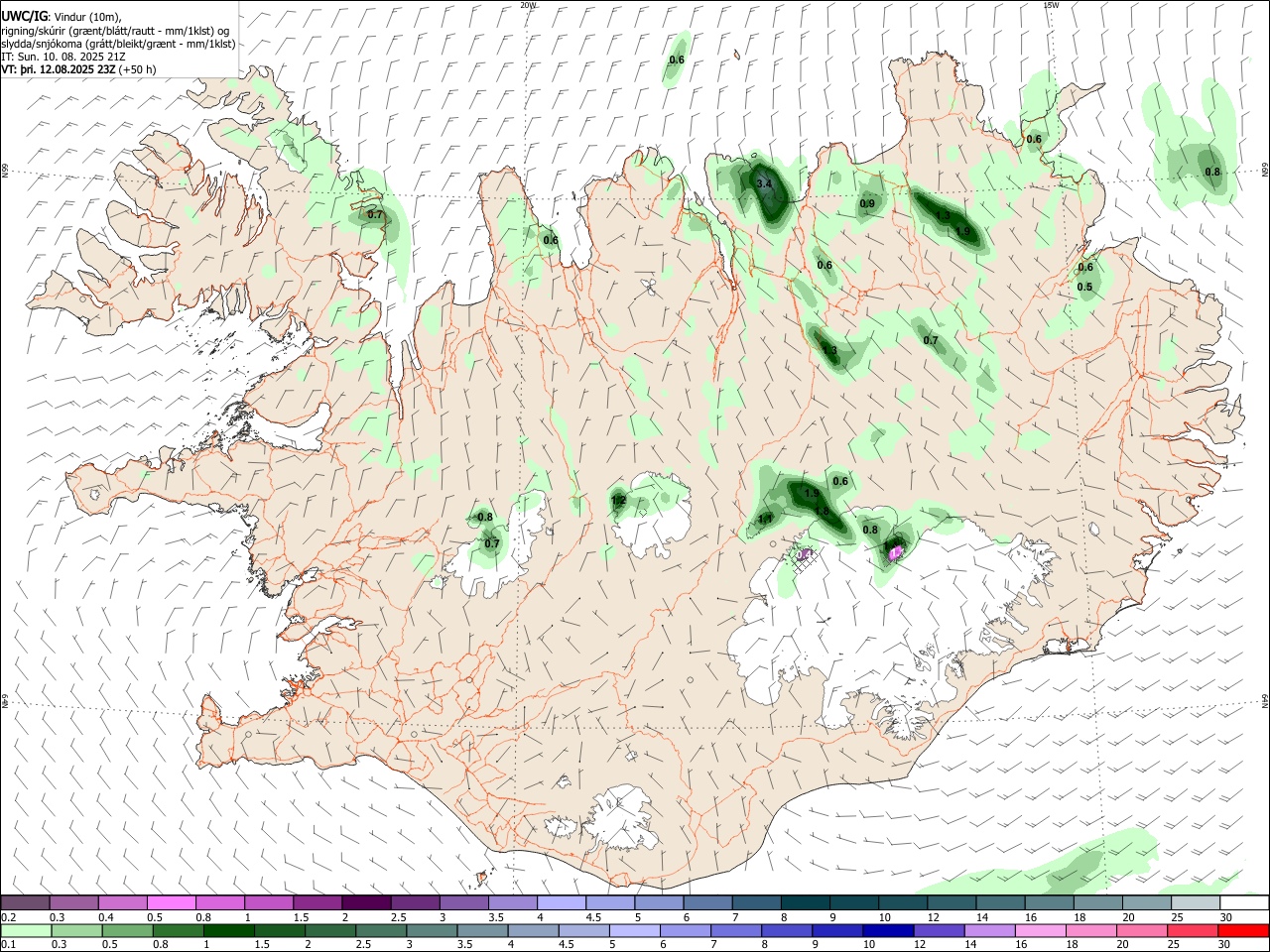Viewport: 1270px width, 952px height.
Task: Pick the blue 8 rain scale swatch
Action: point(786,931)
